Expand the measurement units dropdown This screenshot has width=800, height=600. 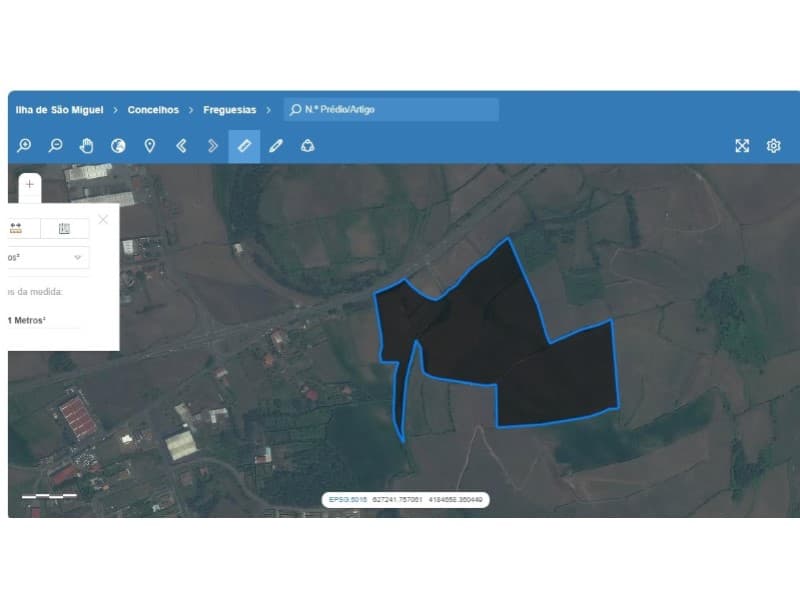click(x=77, y=258)
